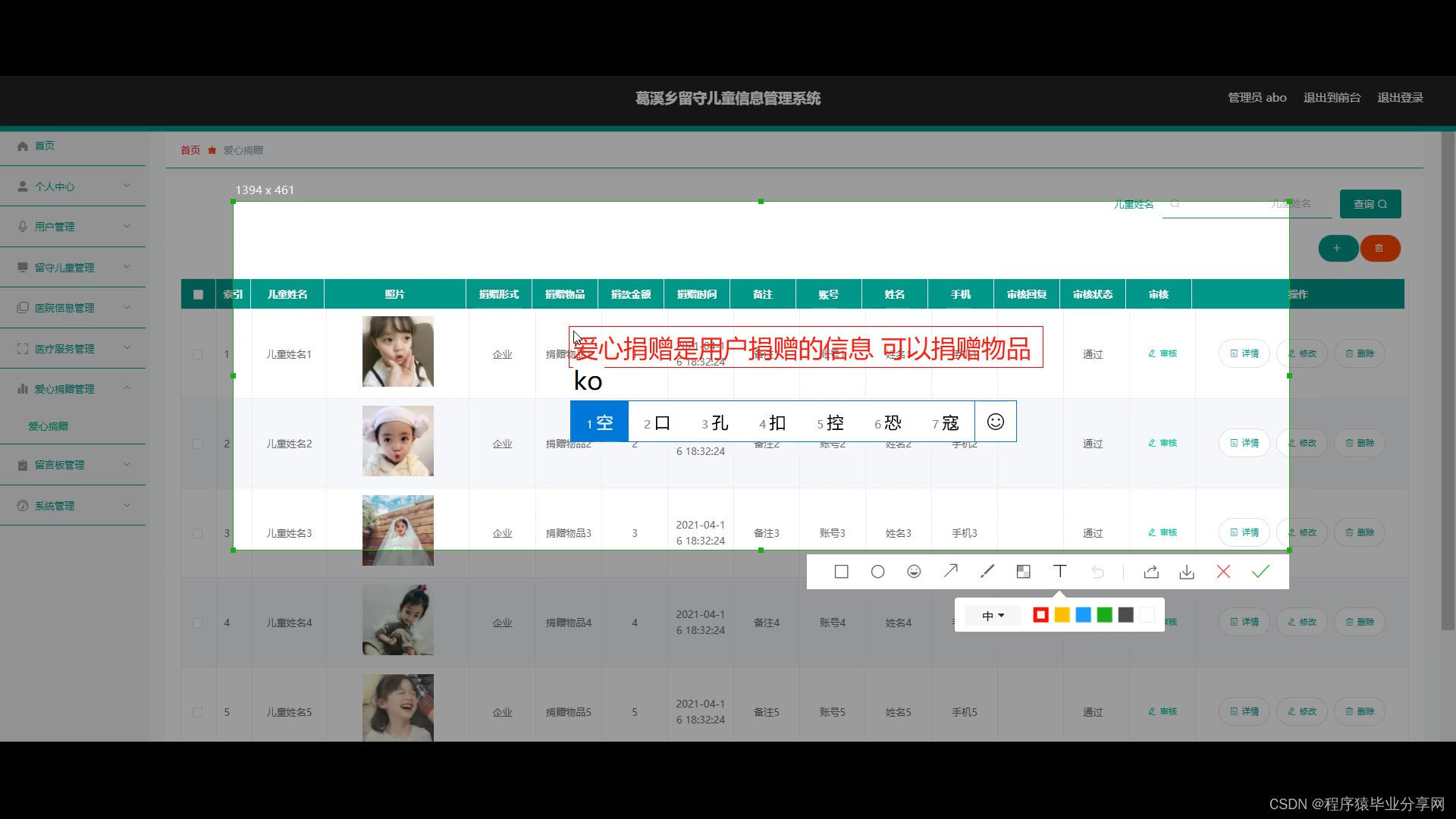Choose the arrow drawing tool
Viewport: 1456px width, 819px height.
(950, 571)
